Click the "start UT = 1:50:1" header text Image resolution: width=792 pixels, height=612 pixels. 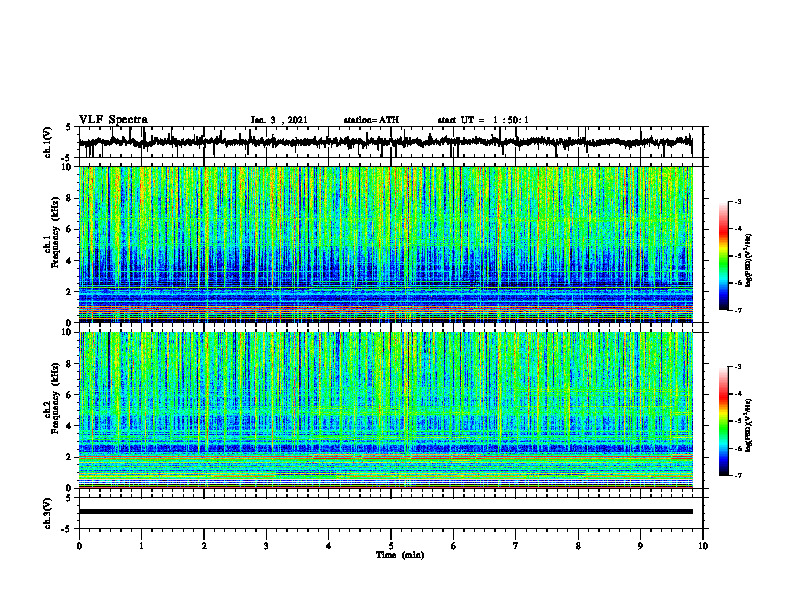(x=483, y=120)
